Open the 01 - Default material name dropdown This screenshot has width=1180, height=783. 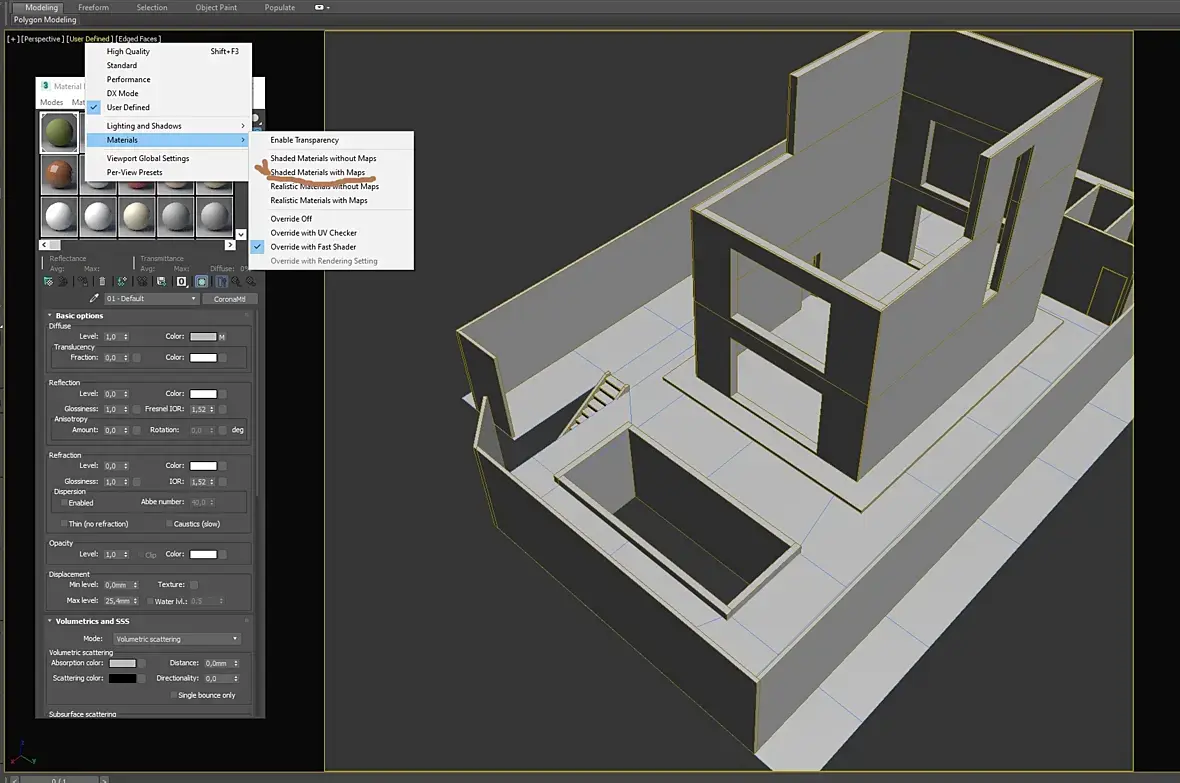point(151,299)
